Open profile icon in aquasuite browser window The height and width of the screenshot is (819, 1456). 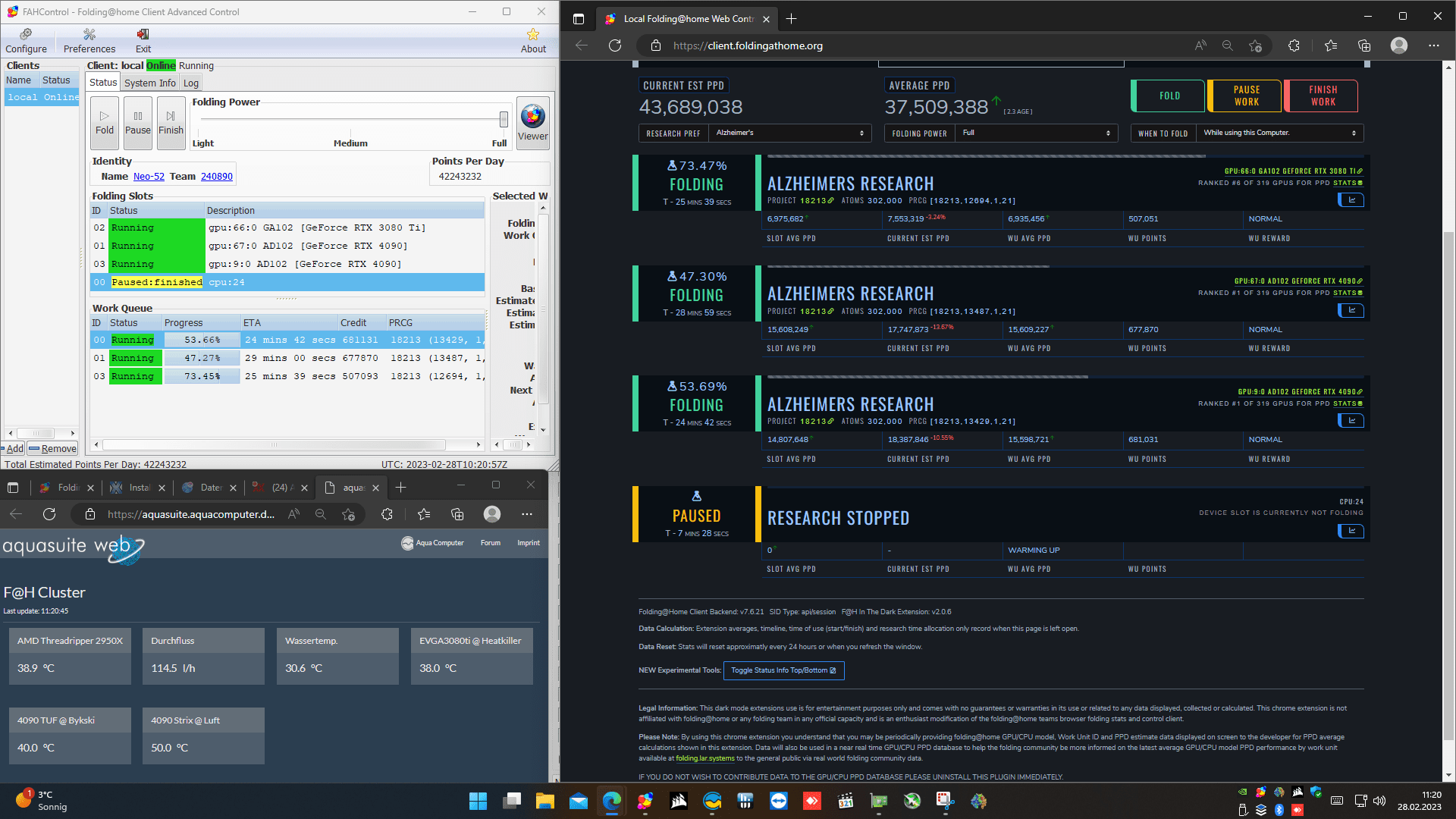pyautogui.click(x=492, y=514)
